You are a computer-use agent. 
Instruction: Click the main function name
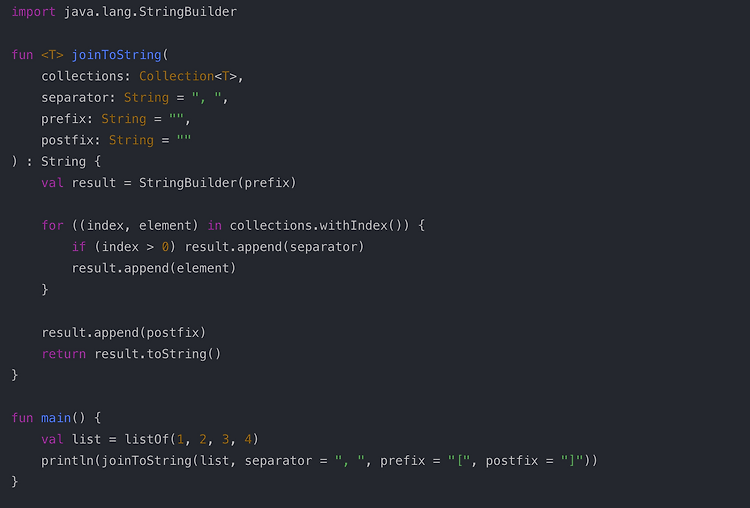pos(56,418)
